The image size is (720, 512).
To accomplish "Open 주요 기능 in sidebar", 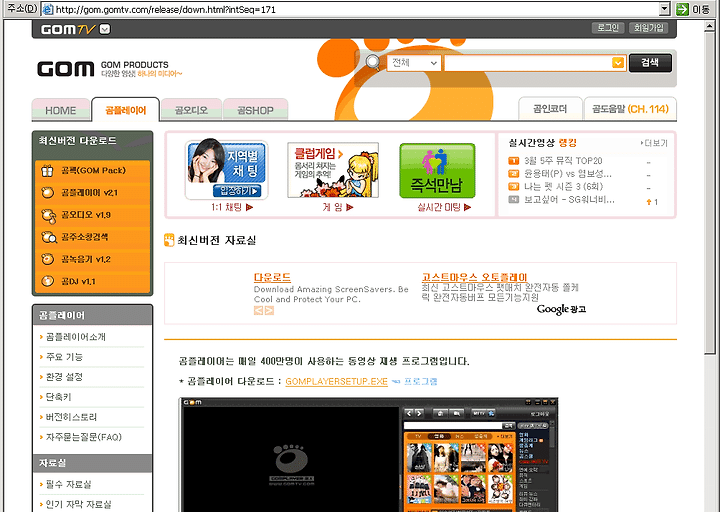I will coord(64,357).
